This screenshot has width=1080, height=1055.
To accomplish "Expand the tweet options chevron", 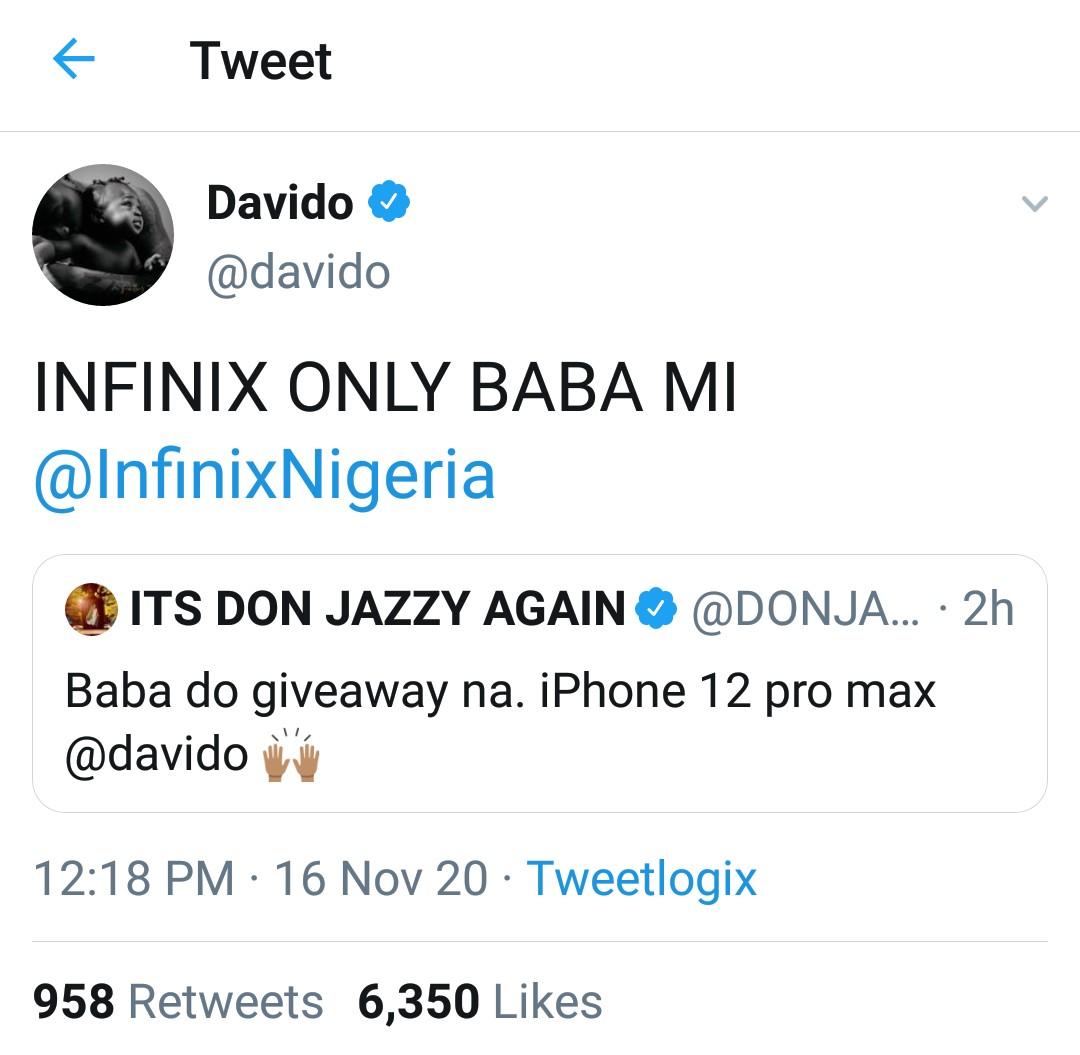I will click(1034, 204).
